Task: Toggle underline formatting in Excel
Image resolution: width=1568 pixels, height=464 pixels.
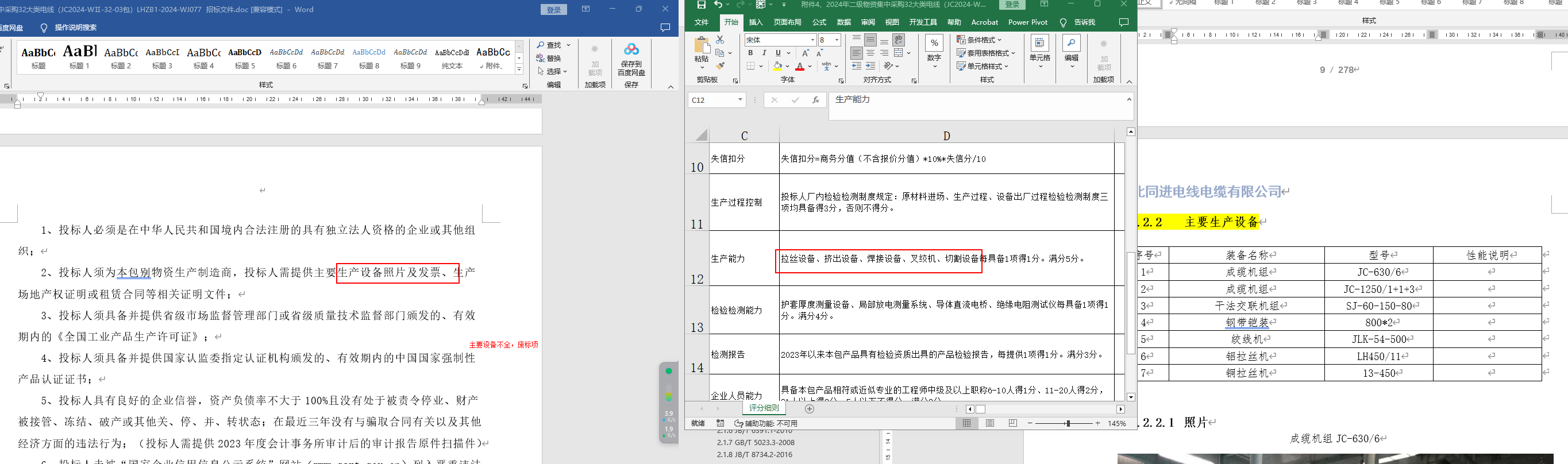Action: coord(778,53)
